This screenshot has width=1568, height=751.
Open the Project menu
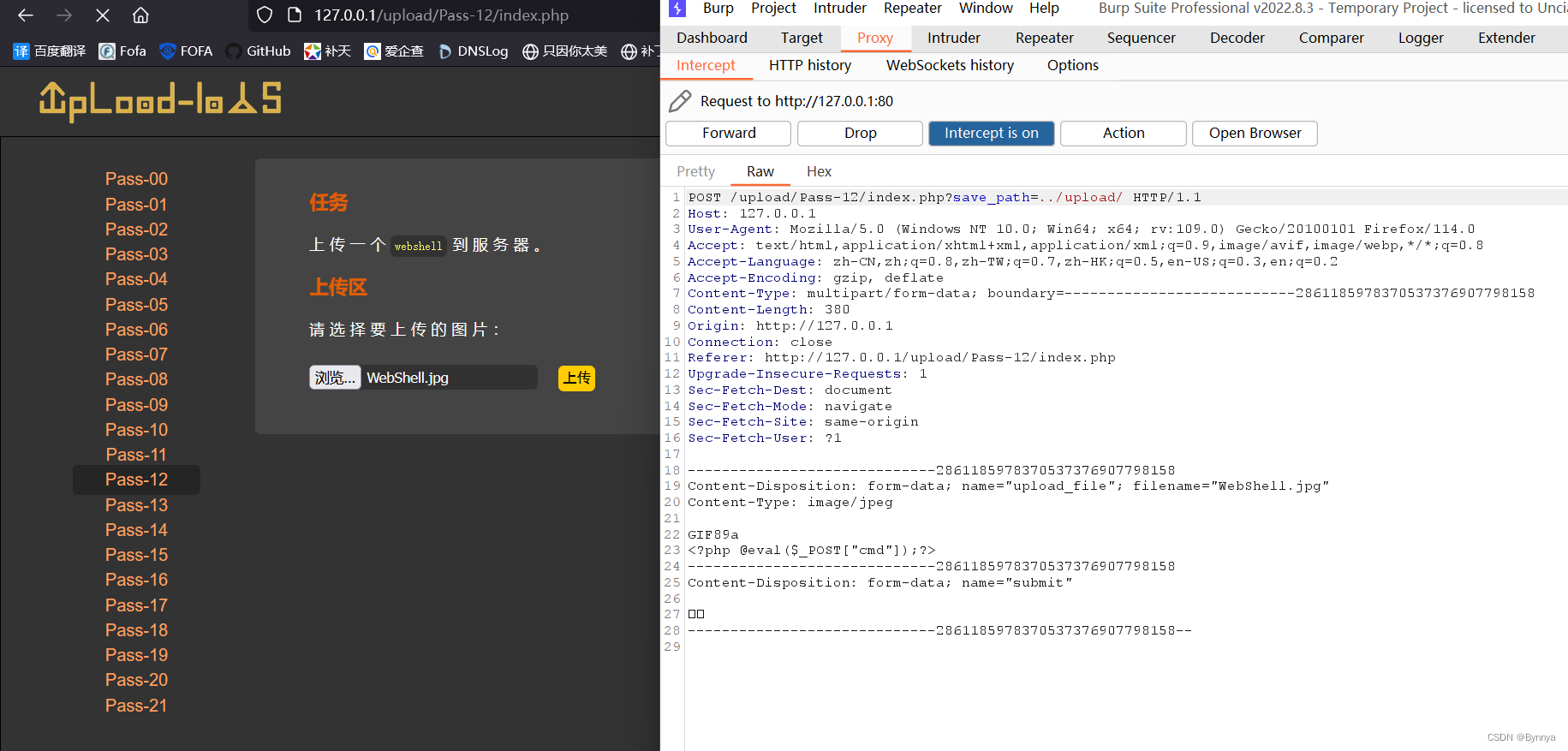click(773, 9)
